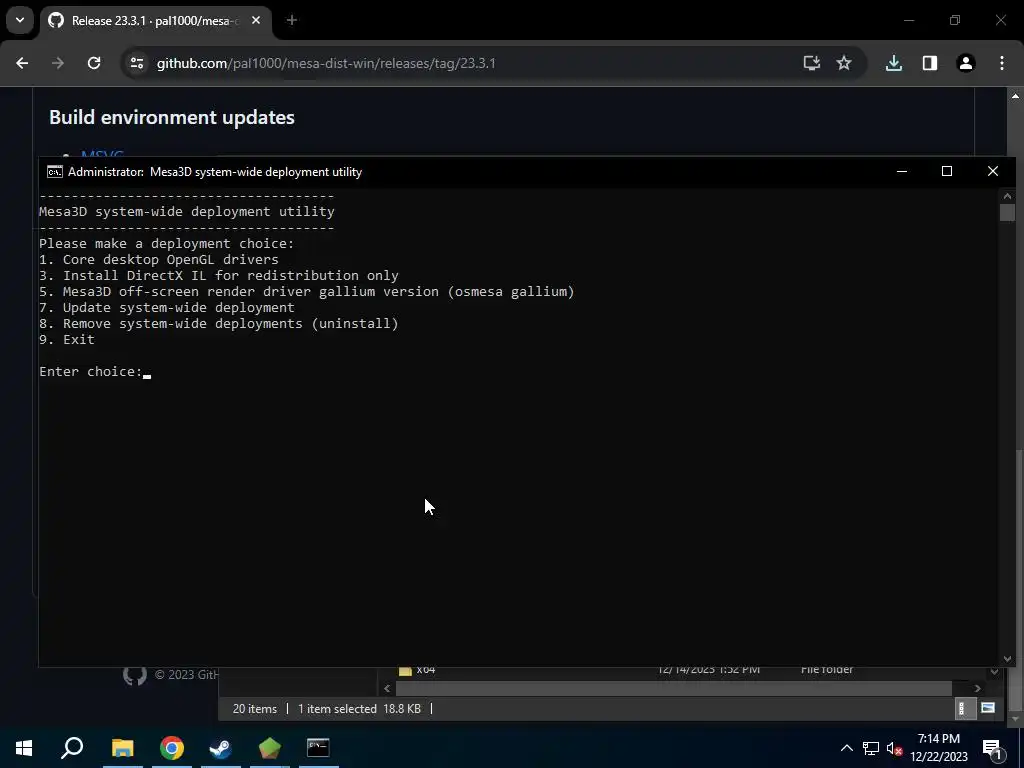Click 'Please make a deployment choice' text

point(167,244)
